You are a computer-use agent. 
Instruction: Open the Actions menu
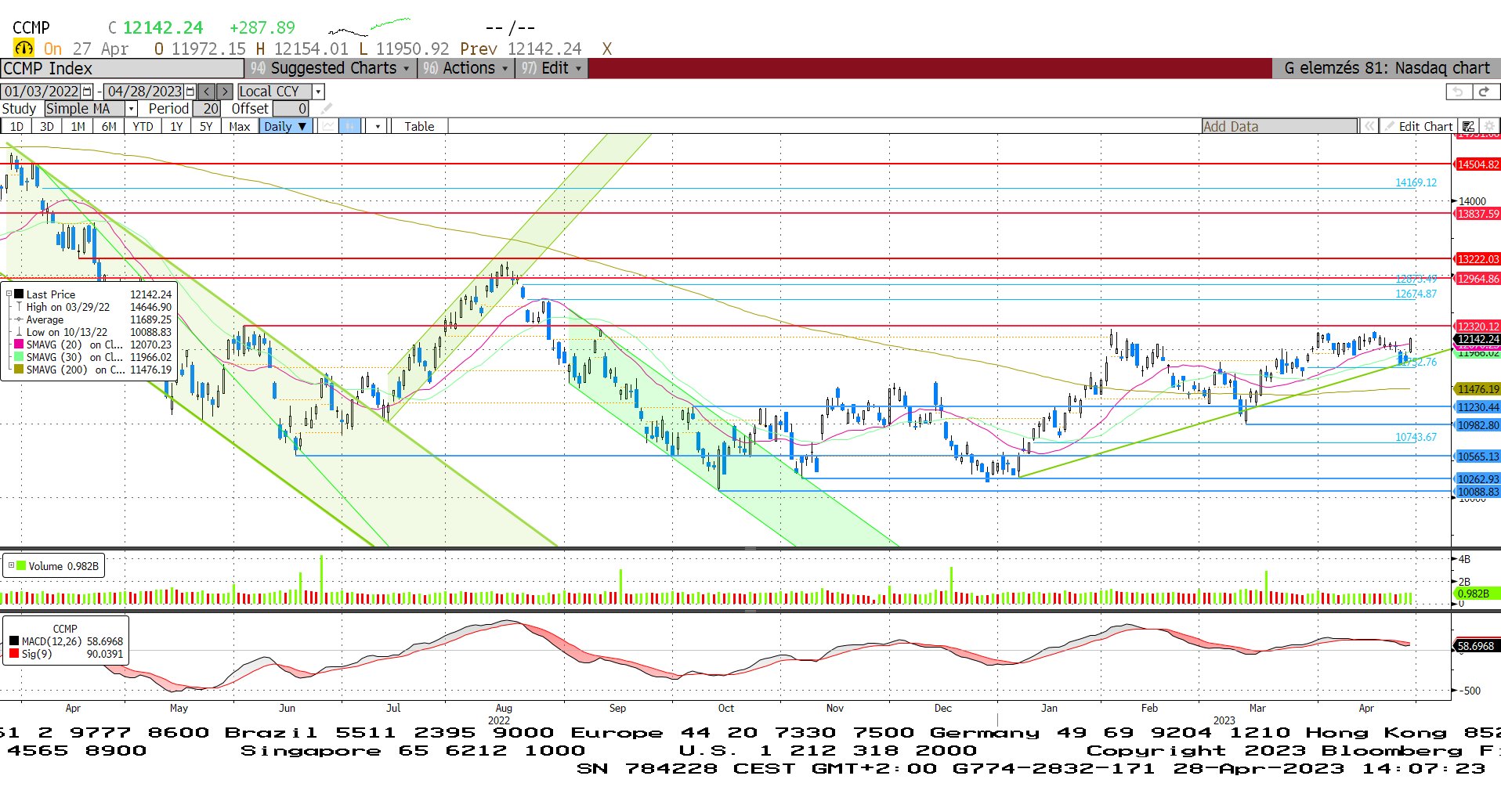click(465, 68)
